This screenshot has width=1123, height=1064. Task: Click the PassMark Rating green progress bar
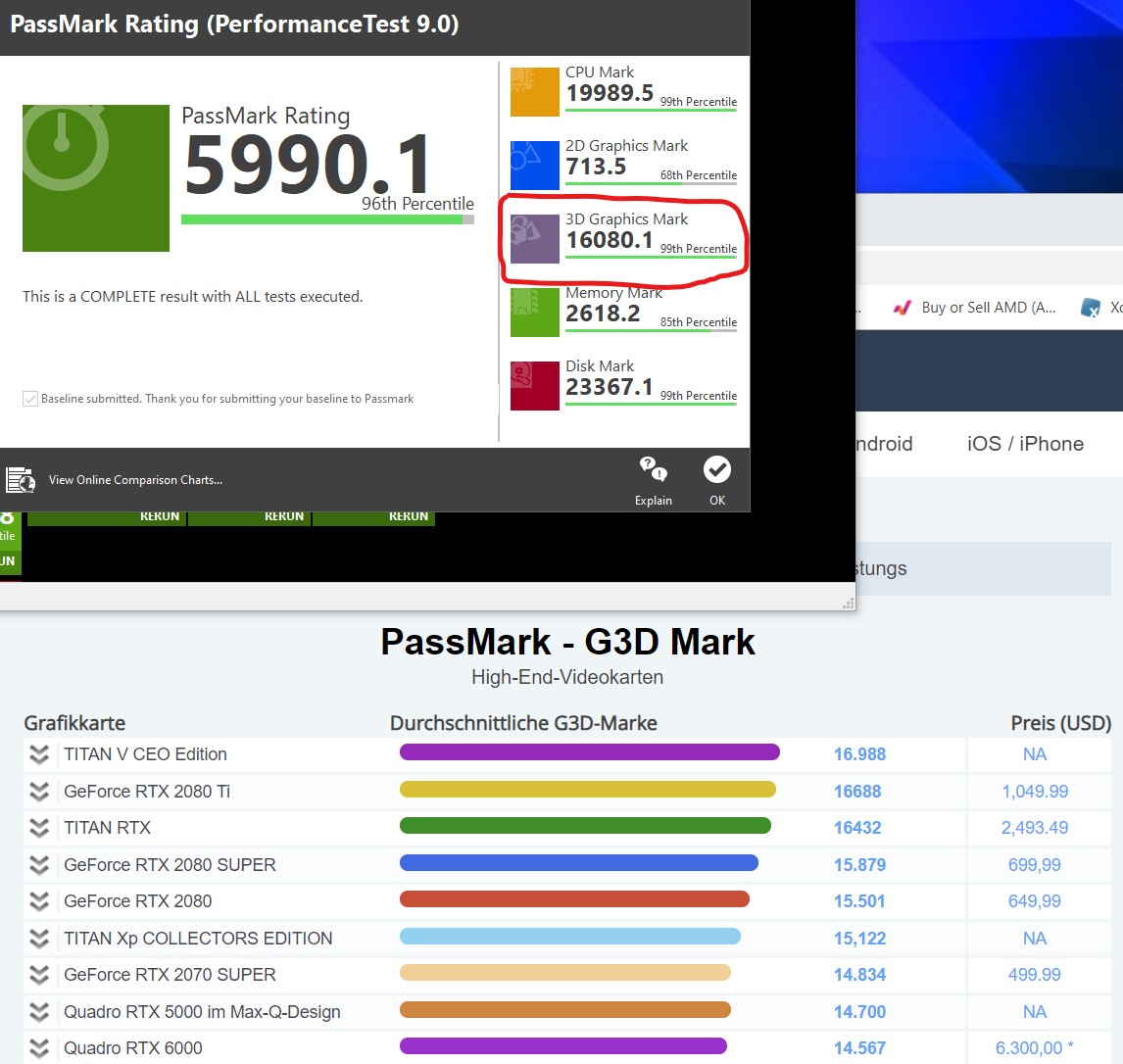click(x=327, y=219)
